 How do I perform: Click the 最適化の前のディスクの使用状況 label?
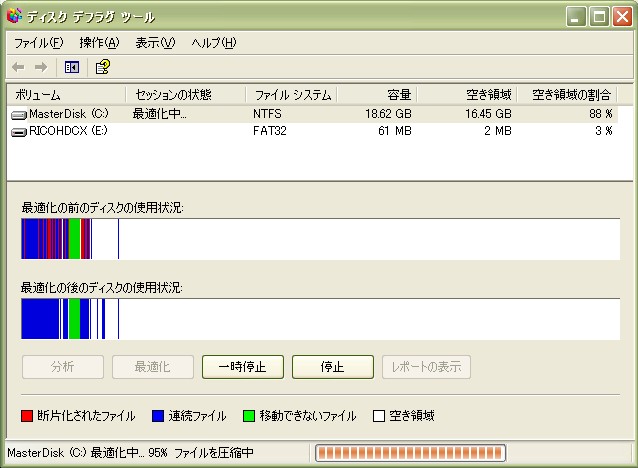[102, 208]
